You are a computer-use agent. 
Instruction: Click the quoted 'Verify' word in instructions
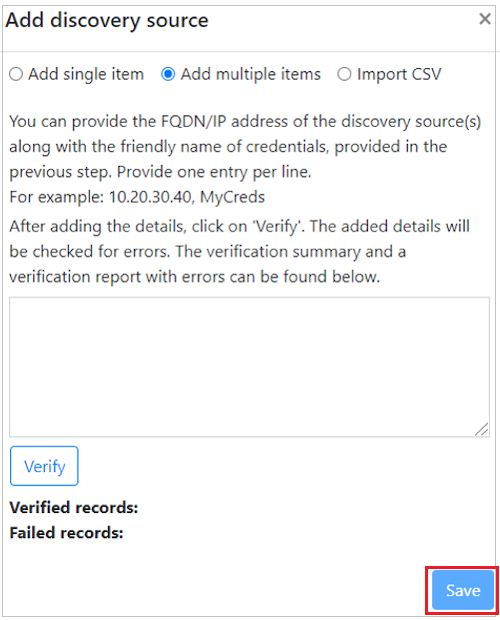click(277, 227)
